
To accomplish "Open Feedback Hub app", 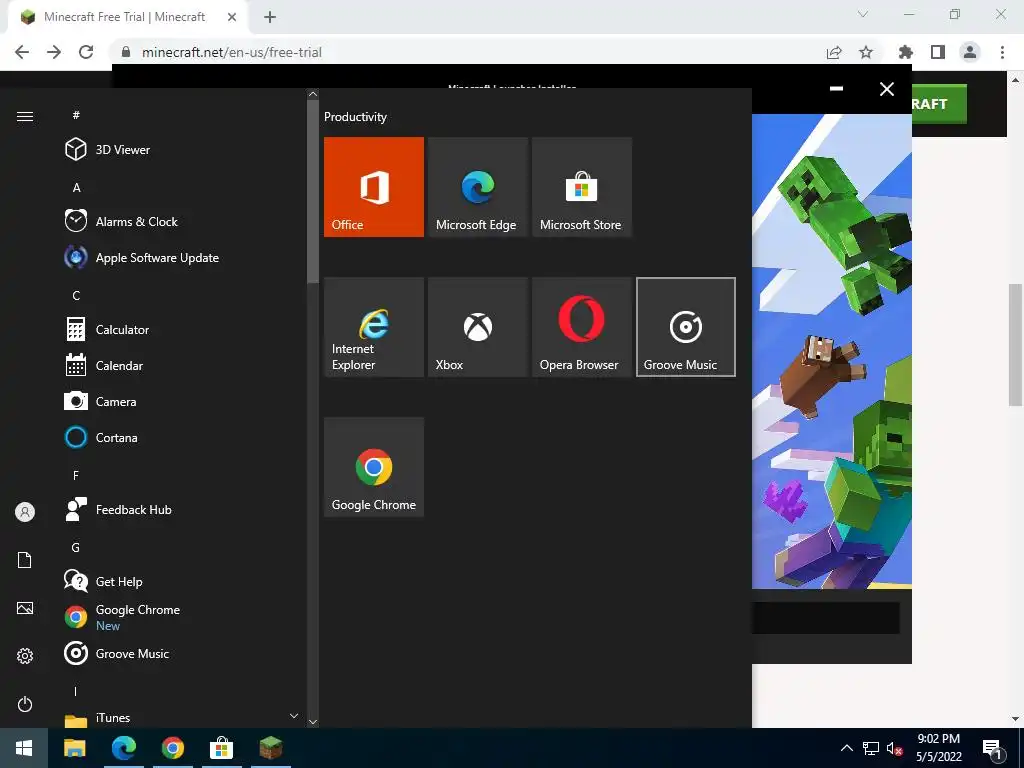I will 183,509.
